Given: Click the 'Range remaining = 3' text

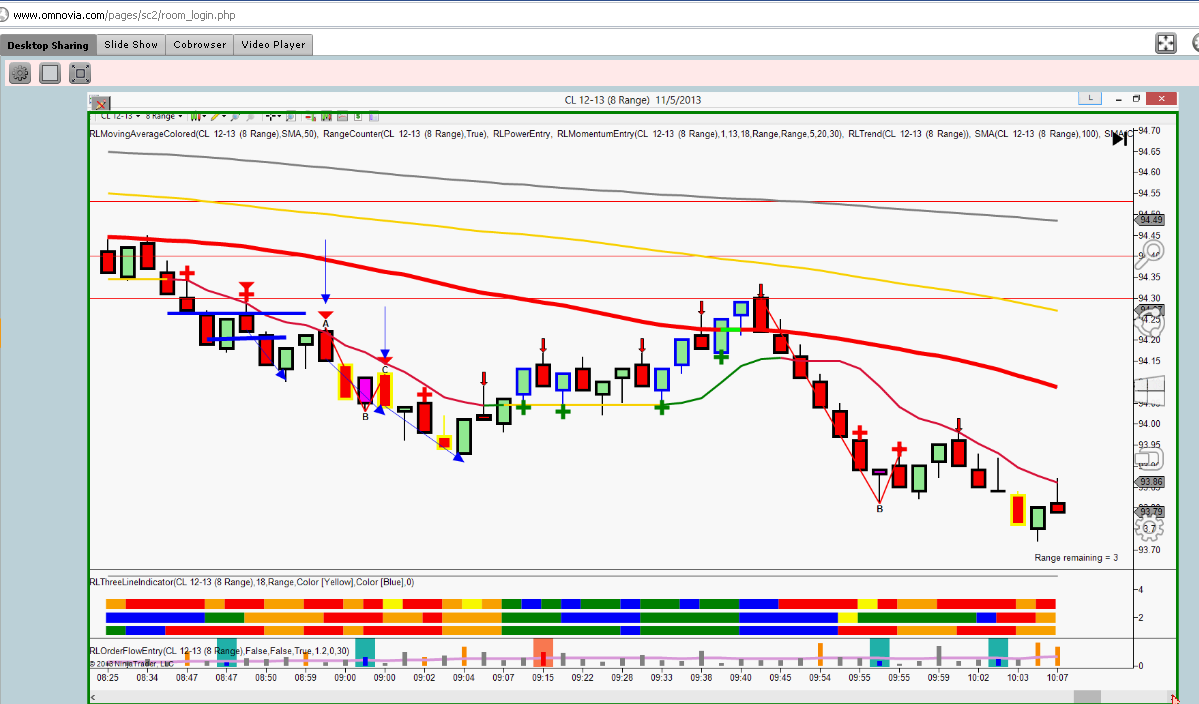Looking at the screenshot, I should (1076, 557).
